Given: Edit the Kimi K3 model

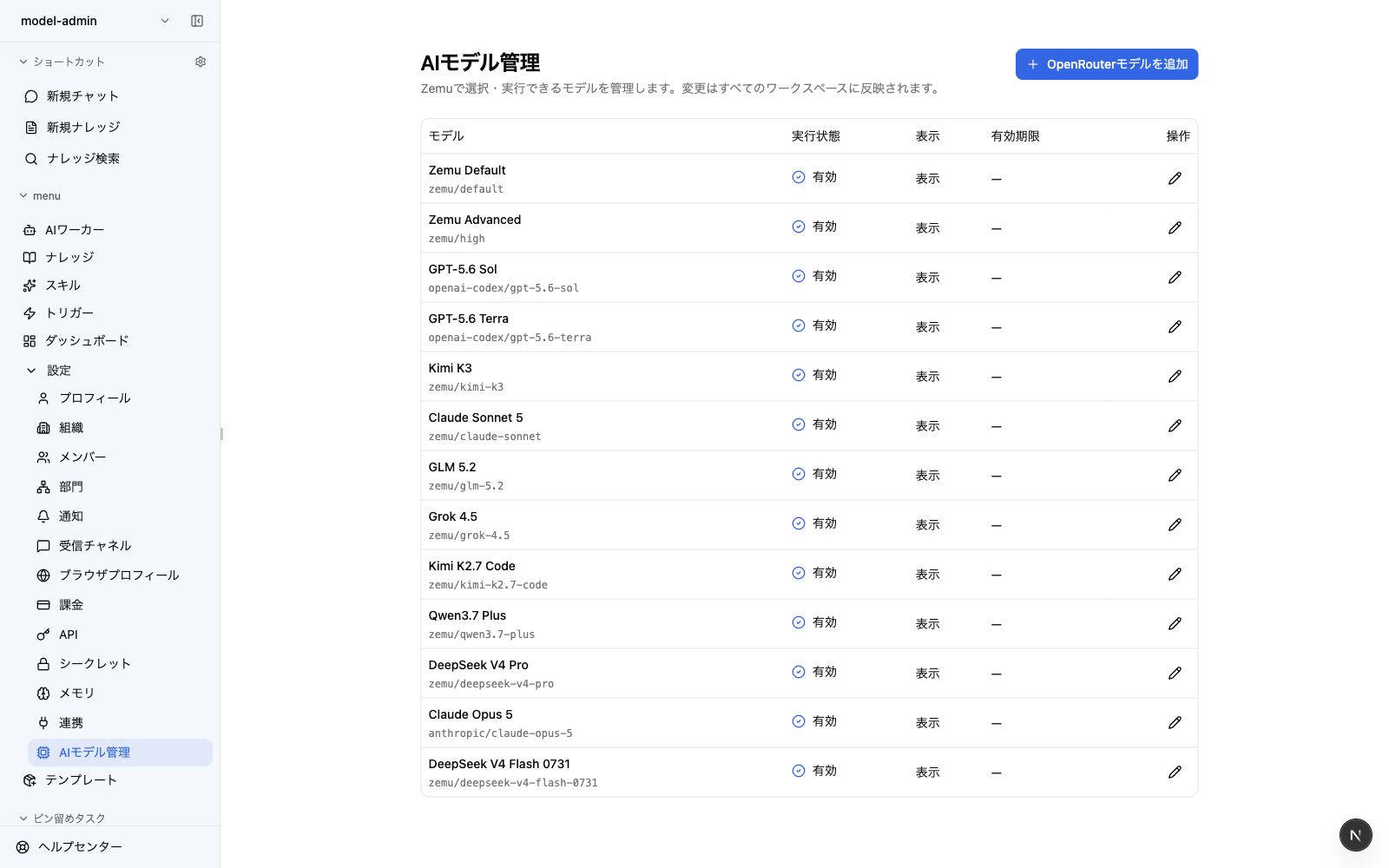Looking at the screenshot, I should 1175,376.
